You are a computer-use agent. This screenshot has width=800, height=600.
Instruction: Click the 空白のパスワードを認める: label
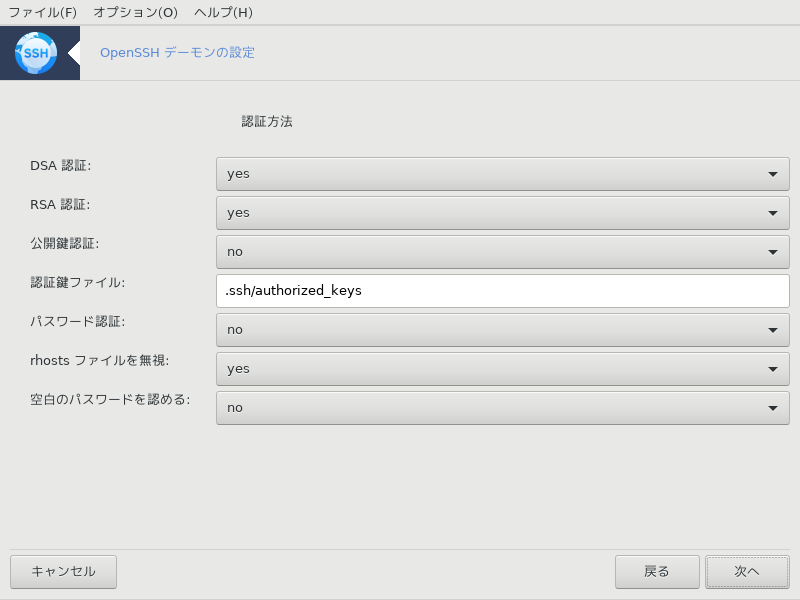pos(110,399)
